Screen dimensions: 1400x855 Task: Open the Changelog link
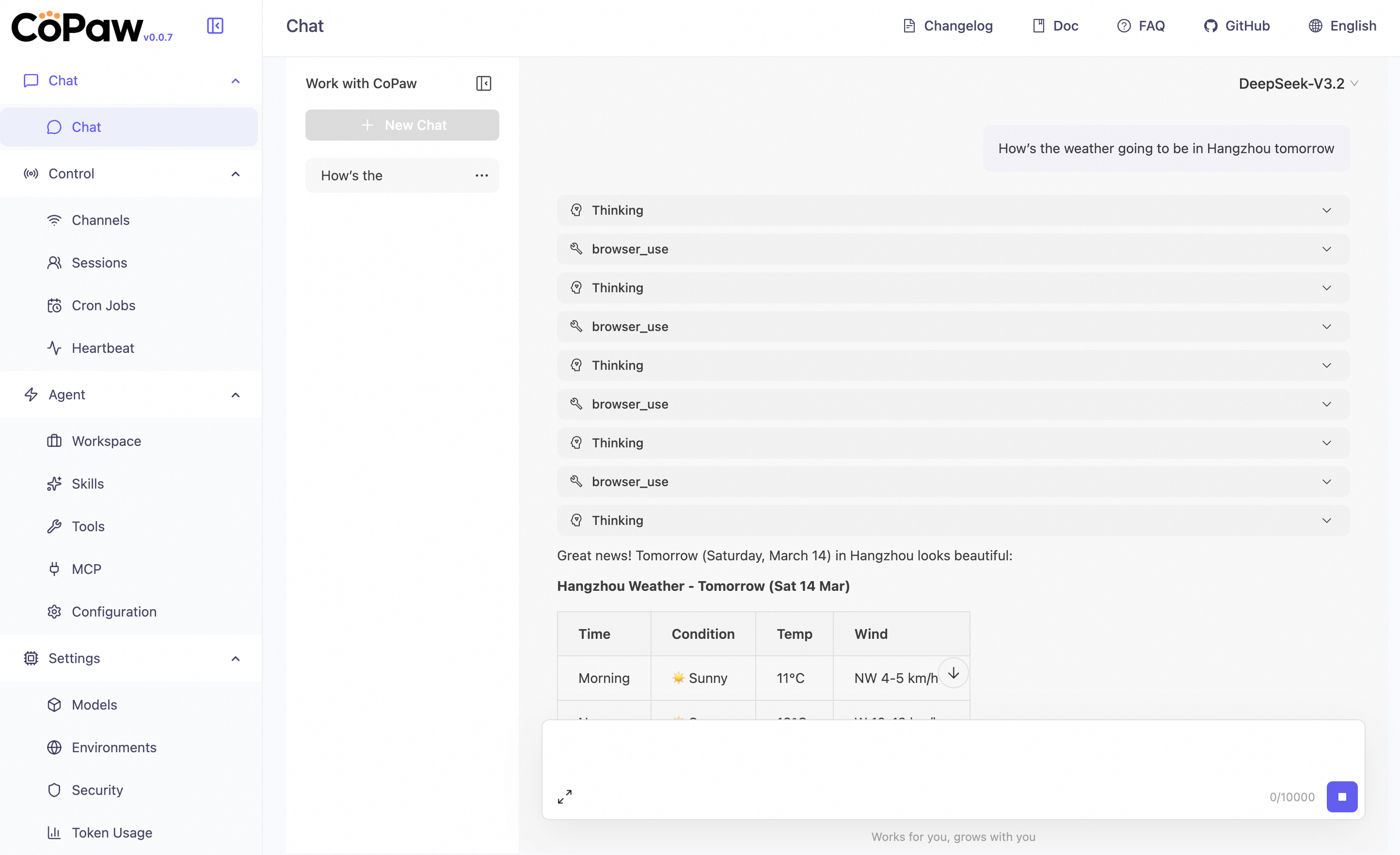click(x=948, y=26)
